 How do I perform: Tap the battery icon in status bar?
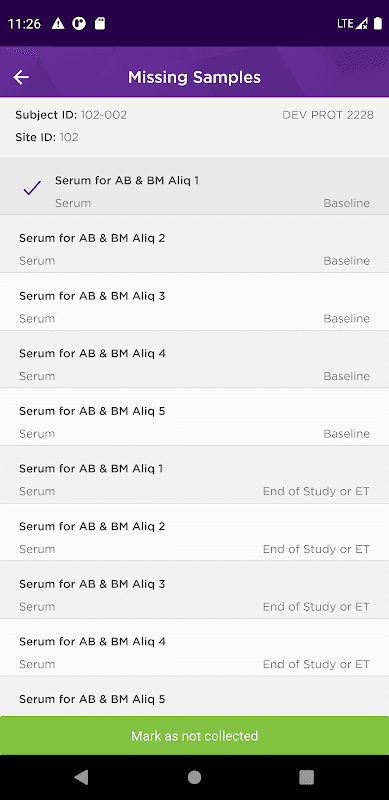click(x=378, y=23)
